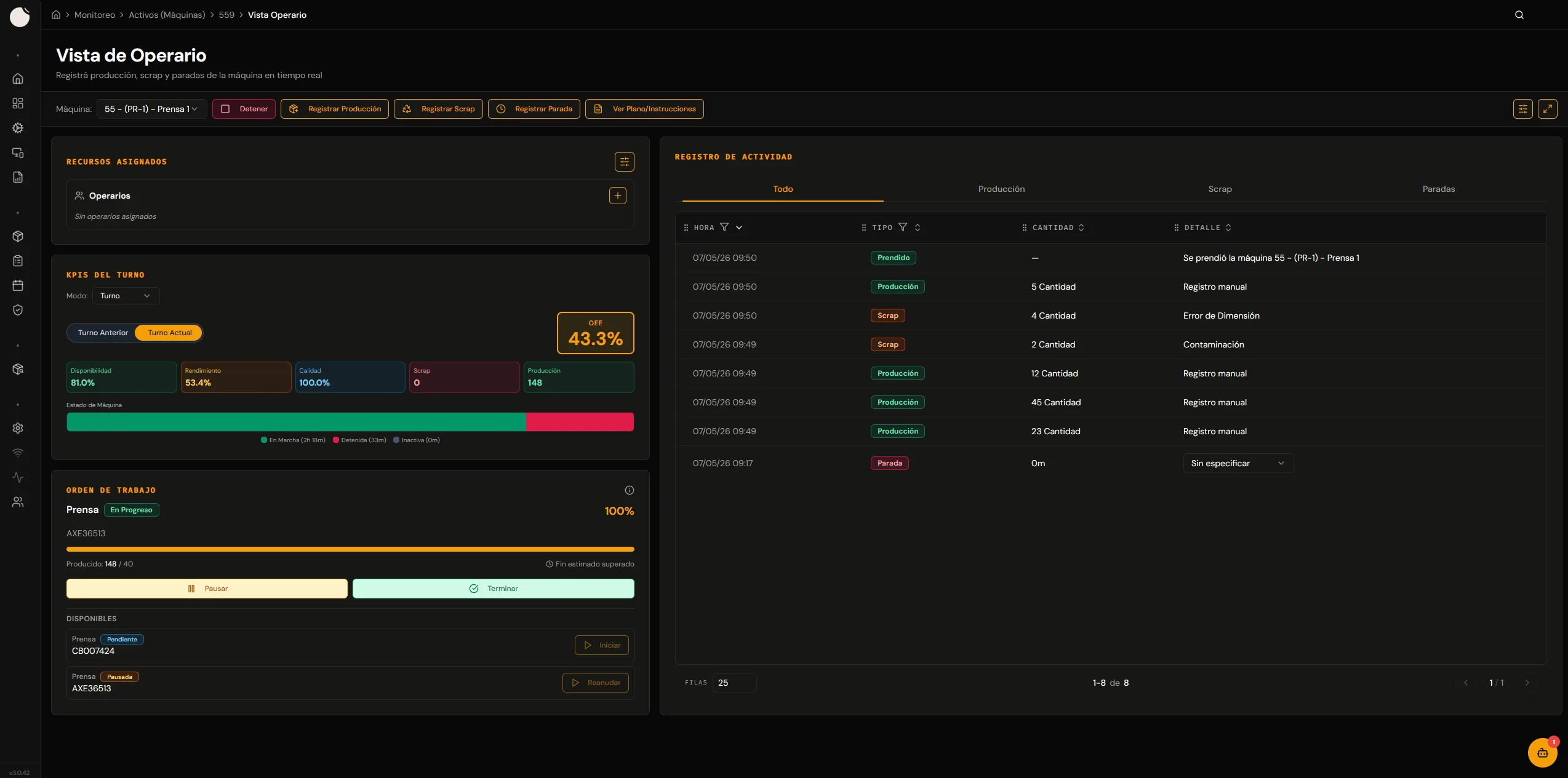The image size is (1568, 778).
Task: Open the package box icon in sidebar
Action: (x=18, y=236)
